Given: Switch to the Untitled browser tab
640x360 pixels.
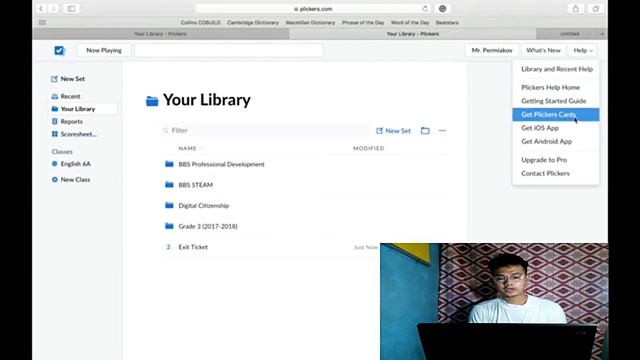Looking at the screenshot, I should coord(569,34).
